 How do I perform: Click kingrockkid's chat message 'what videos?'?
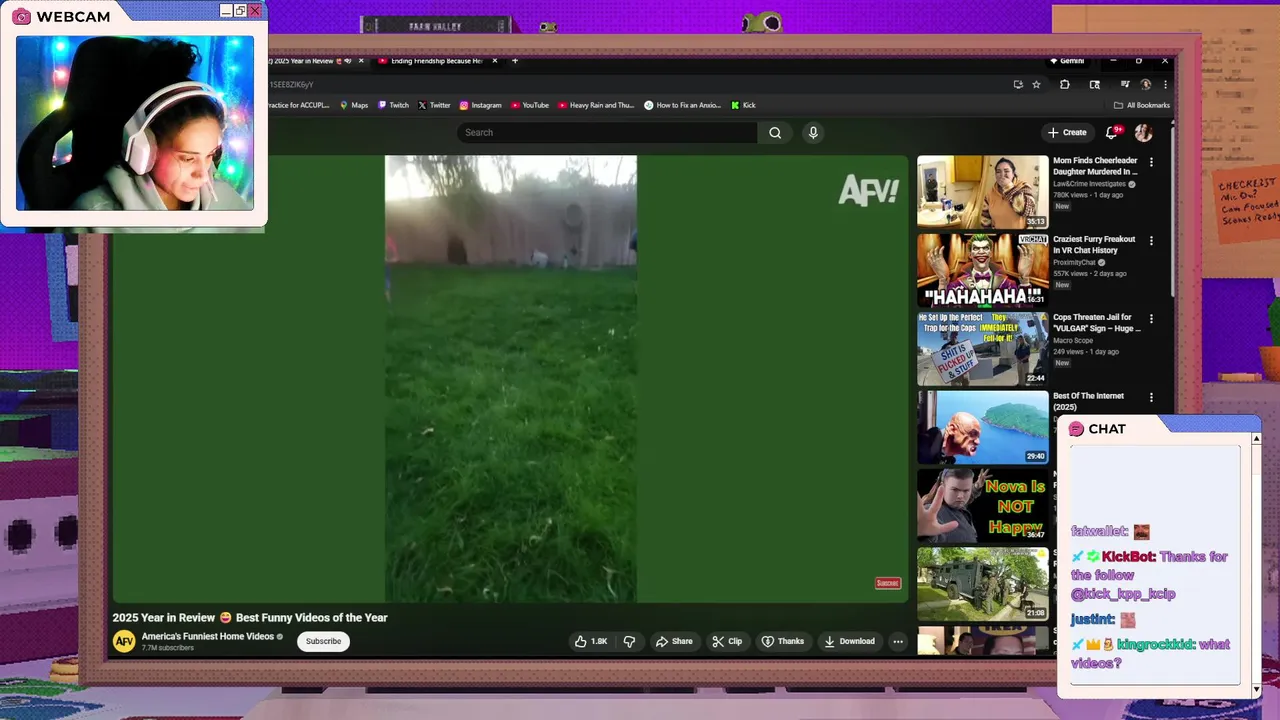pyautogui.click(x=1150, y=653)
